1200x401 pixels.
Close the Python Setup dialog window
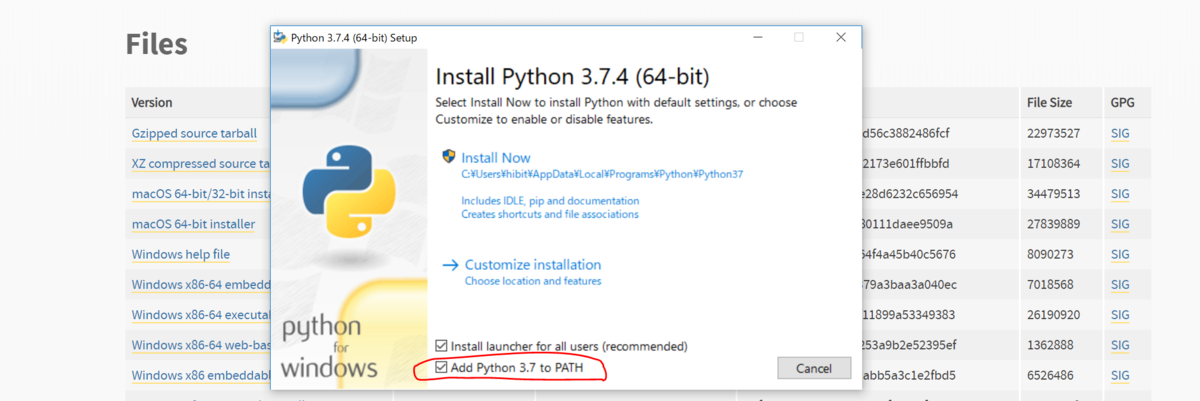click(x=840, y=38)
